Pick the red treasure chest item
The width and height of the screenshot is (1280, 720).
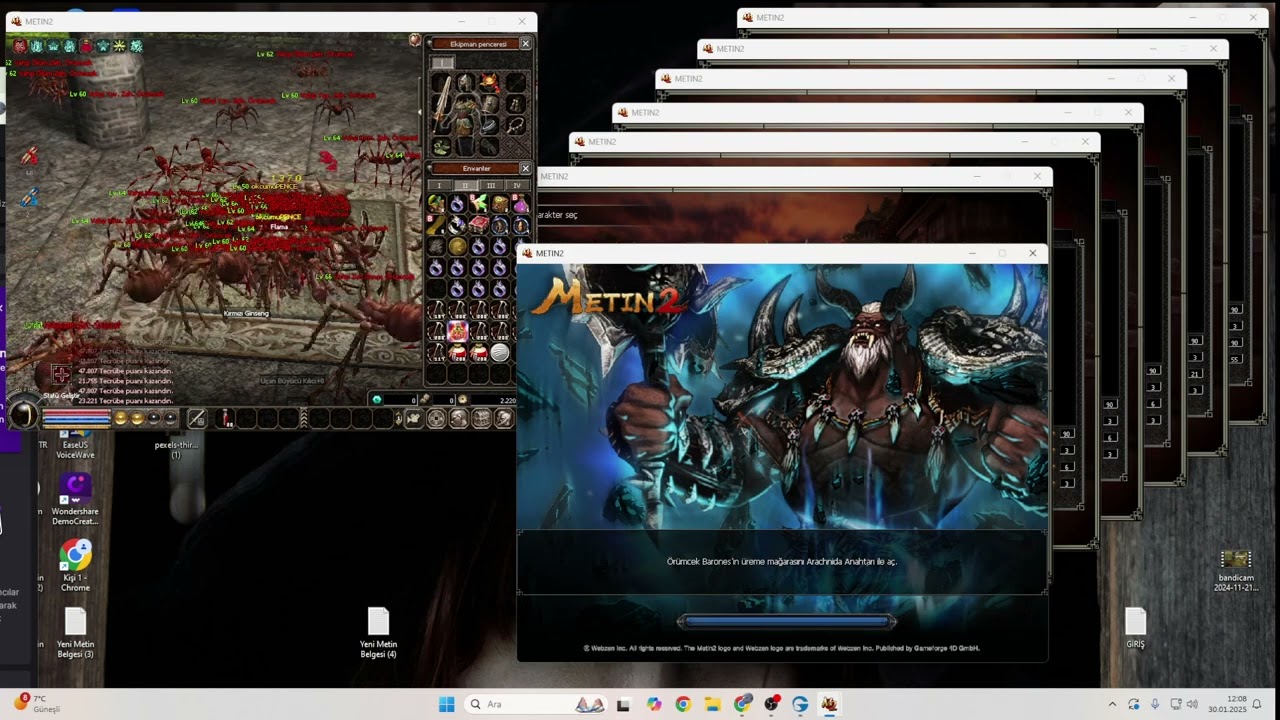pyautogui.click(x=477, y=223)
